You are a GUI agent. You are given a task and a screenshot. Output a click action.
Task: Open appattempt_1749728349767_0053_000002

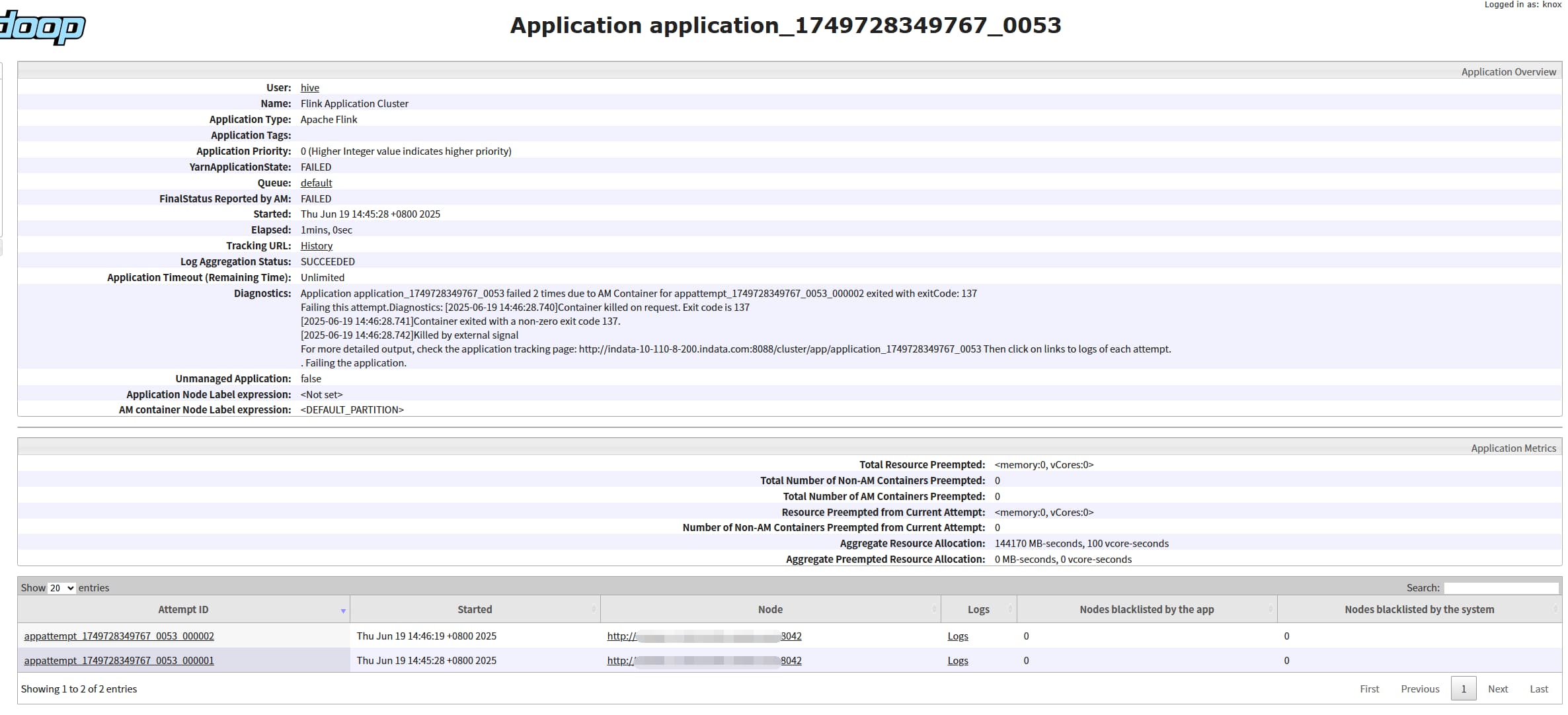tap(119, 636)
